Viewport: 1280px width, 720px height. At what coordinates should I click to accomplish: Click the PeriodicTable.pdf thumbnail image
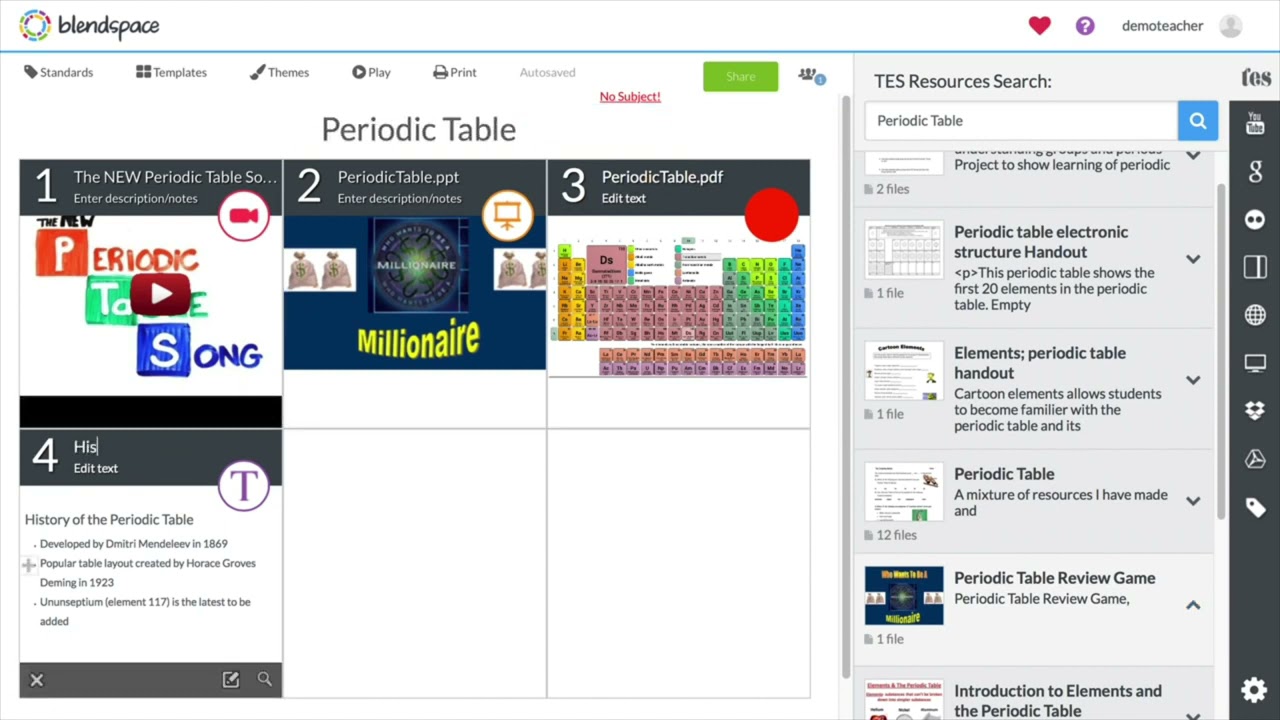[x=679, y=305]
